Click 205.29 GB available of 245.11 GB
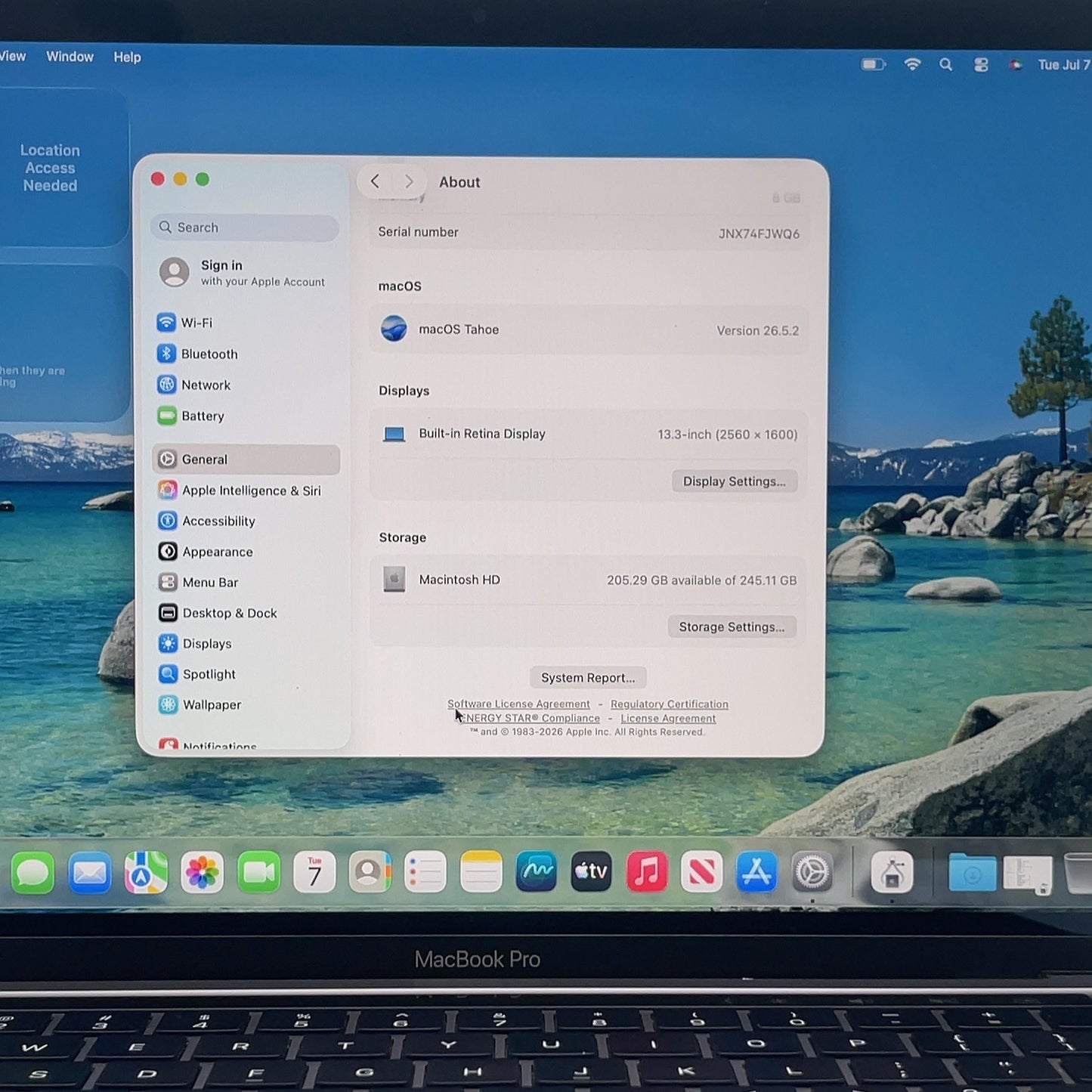 pos(701,580)
